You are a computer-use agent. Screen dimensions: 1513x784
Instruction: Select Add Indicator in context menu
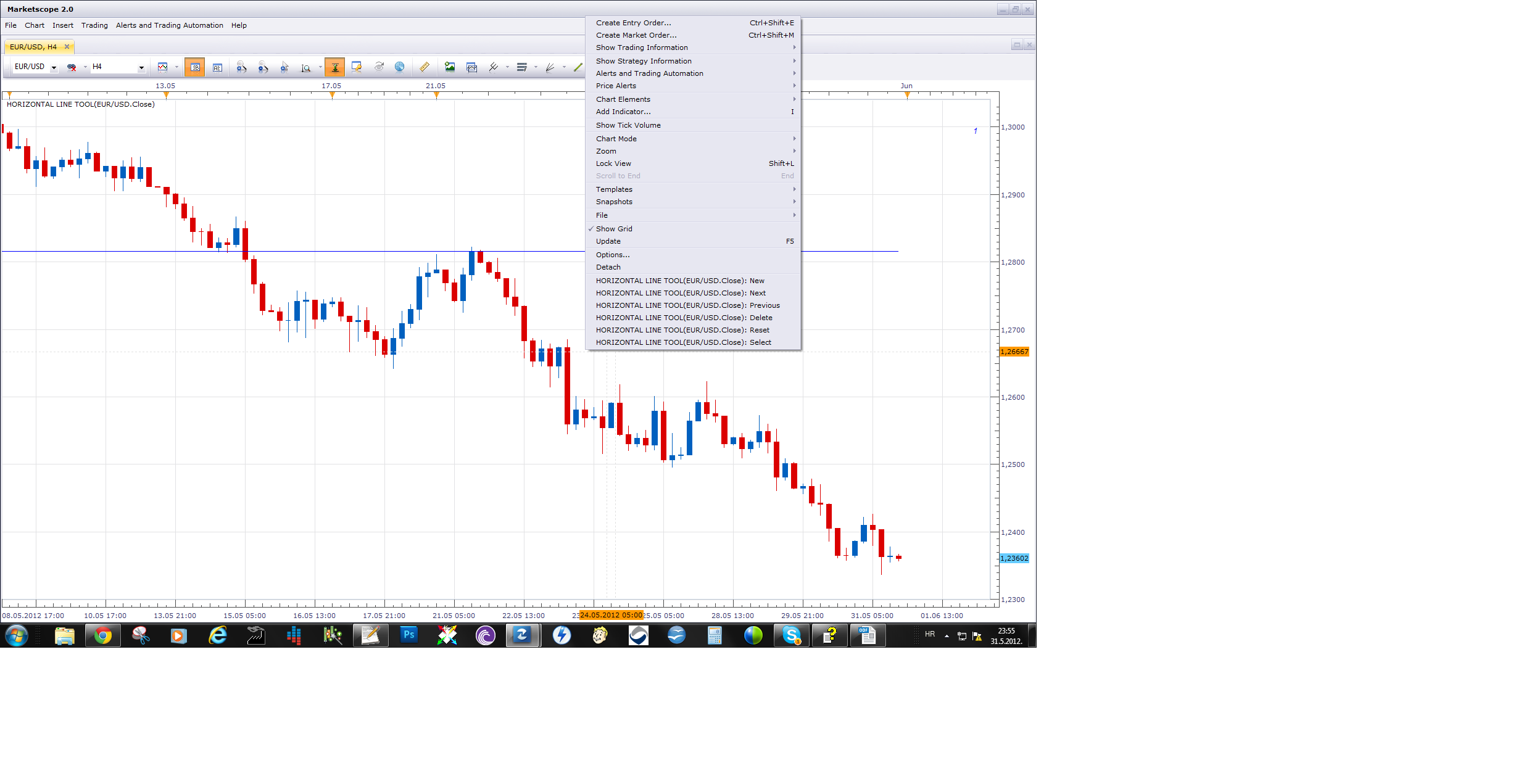693,112
